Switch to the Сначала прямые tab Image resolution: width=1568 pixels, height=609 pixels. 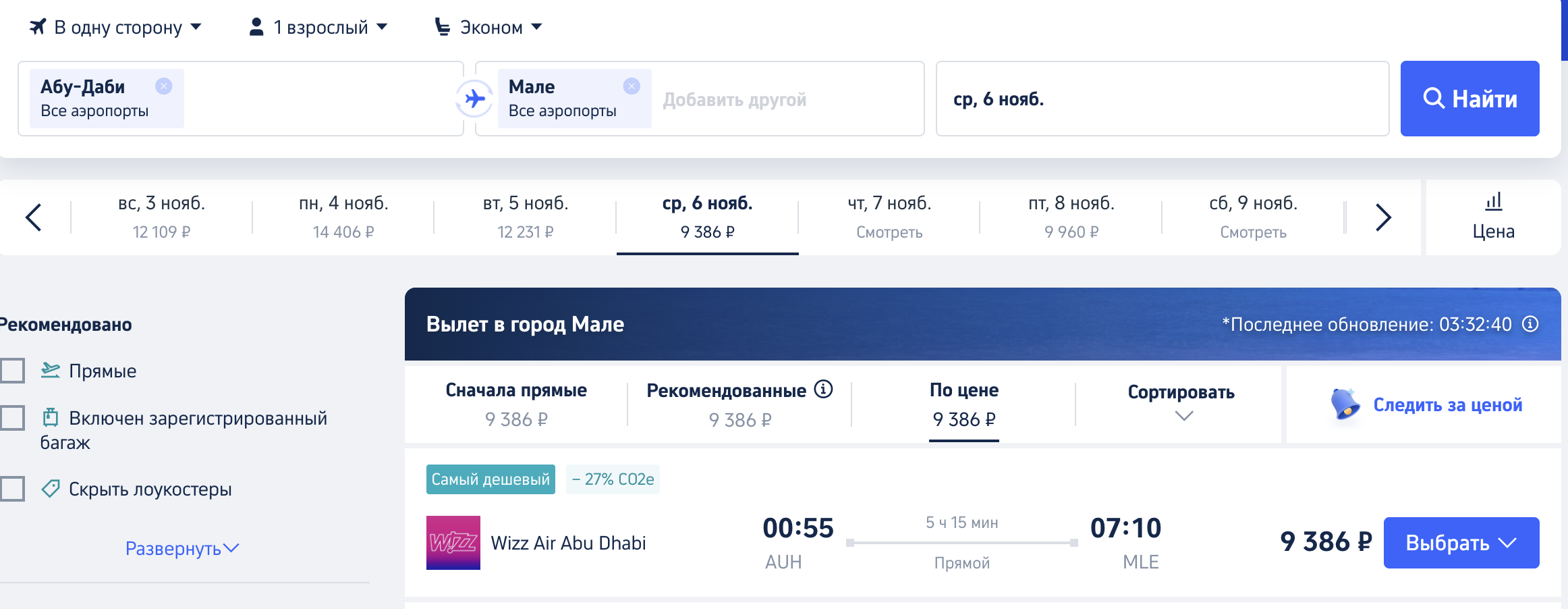pos(516,404)
